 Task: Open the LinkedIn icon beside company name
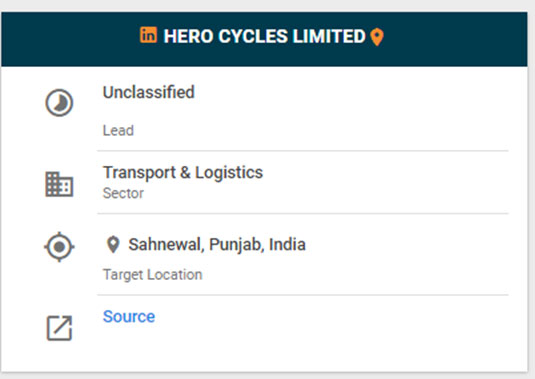[x=148, y=35]
